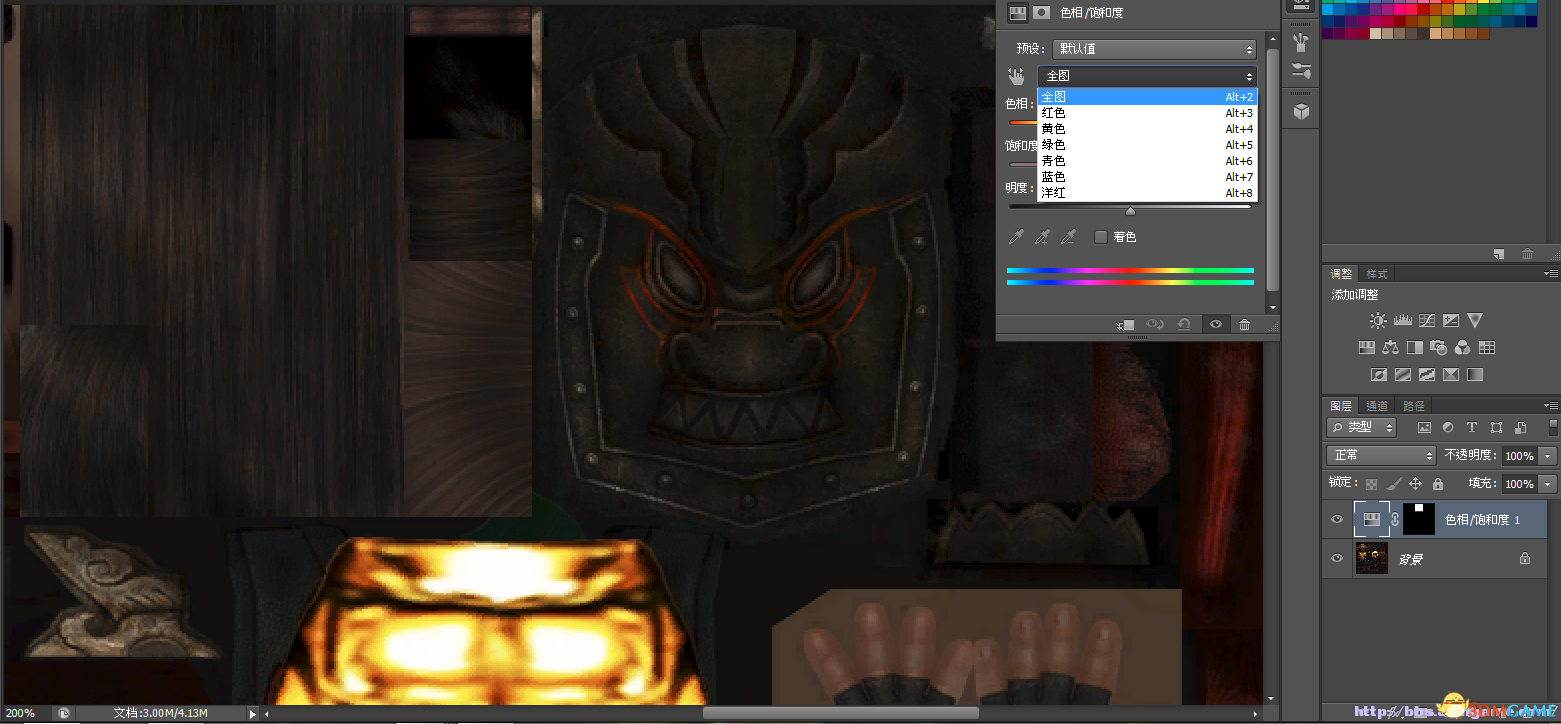Image resolution: width=1561 pixels, height=724 pixels.
Task: Click the reset adjustment defaults icon
Action: pyautogui.click(x=1184, y=325)
